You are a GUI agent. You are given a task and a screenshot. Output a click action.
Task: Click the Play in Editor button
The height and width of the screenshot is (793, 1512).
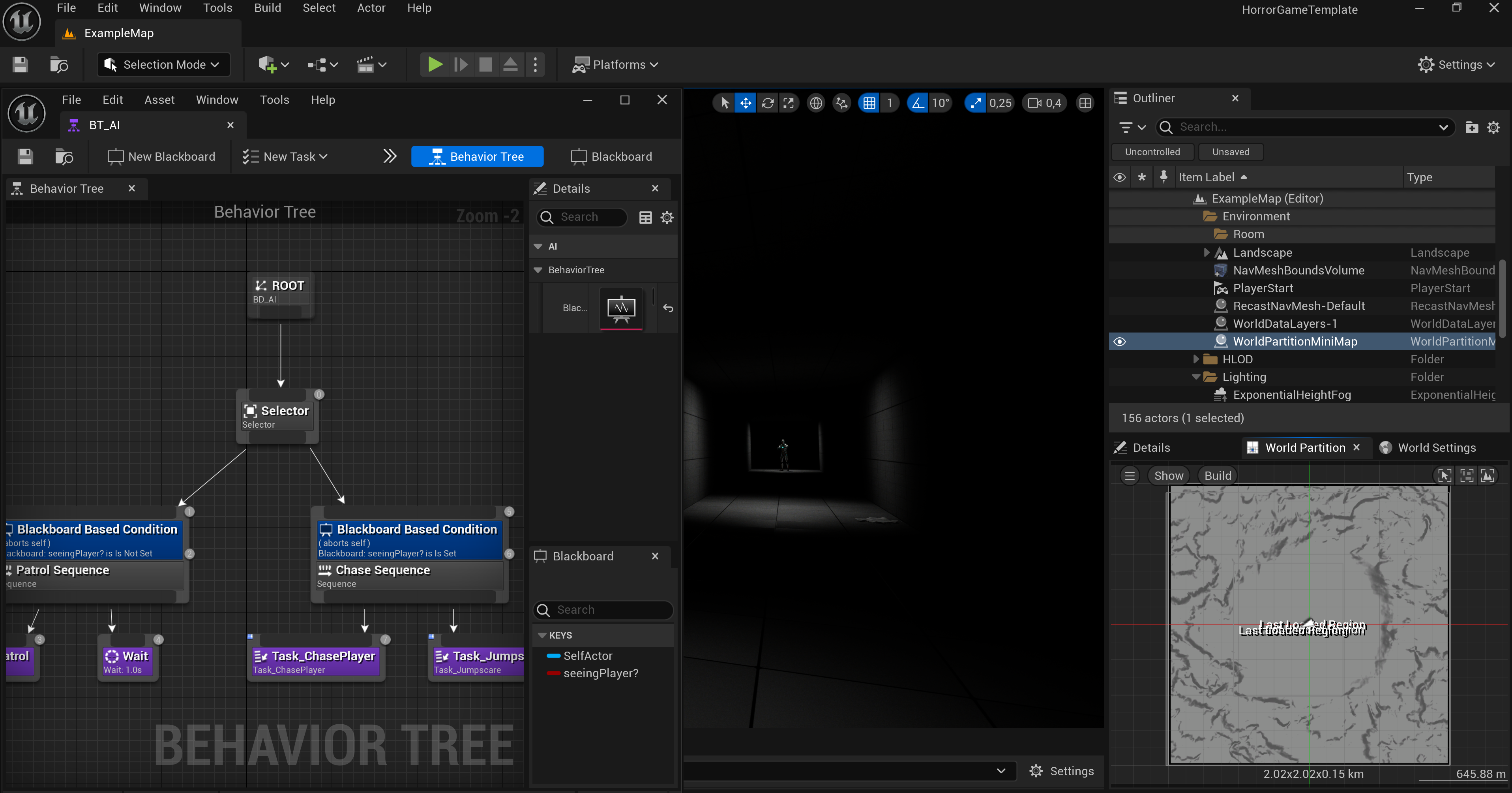(435, 65)
